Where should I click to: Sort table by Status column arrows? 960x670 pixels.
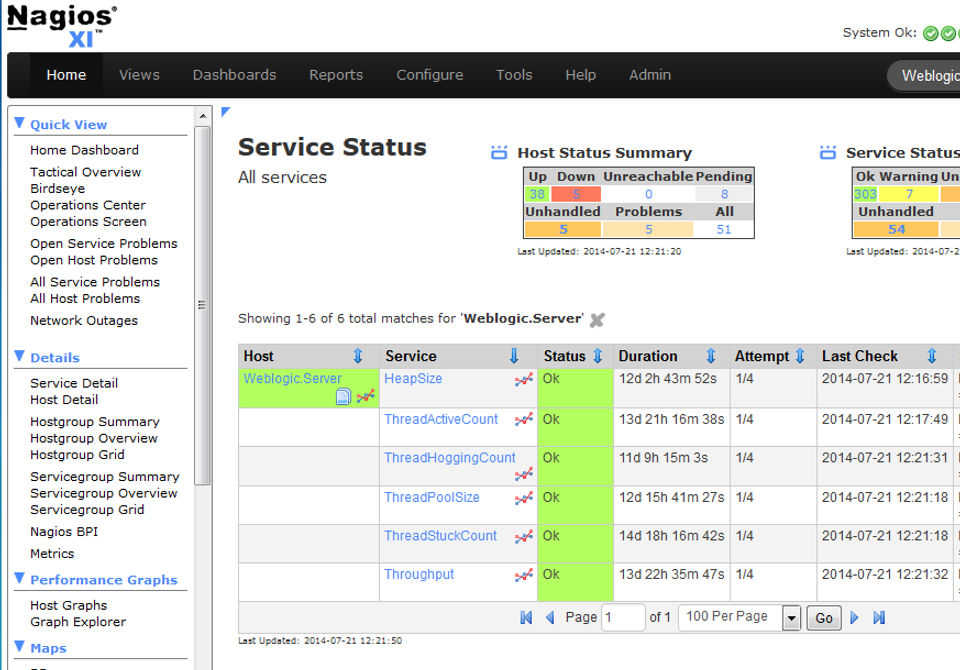pos(598,356)
